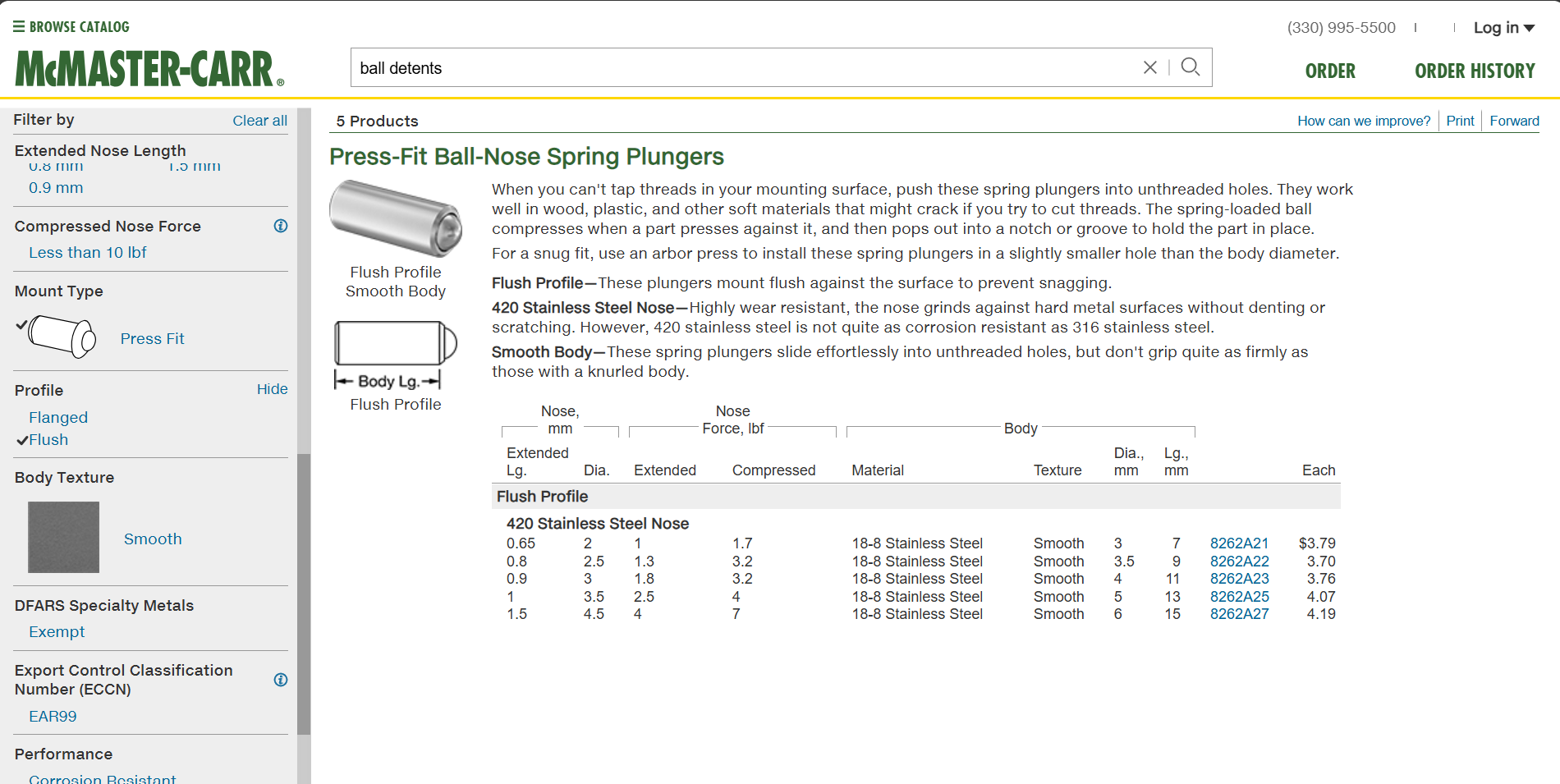Click the magnifying glass search icon
Viewport: 1560px width, 784px height.
[x=1191, y=67]
